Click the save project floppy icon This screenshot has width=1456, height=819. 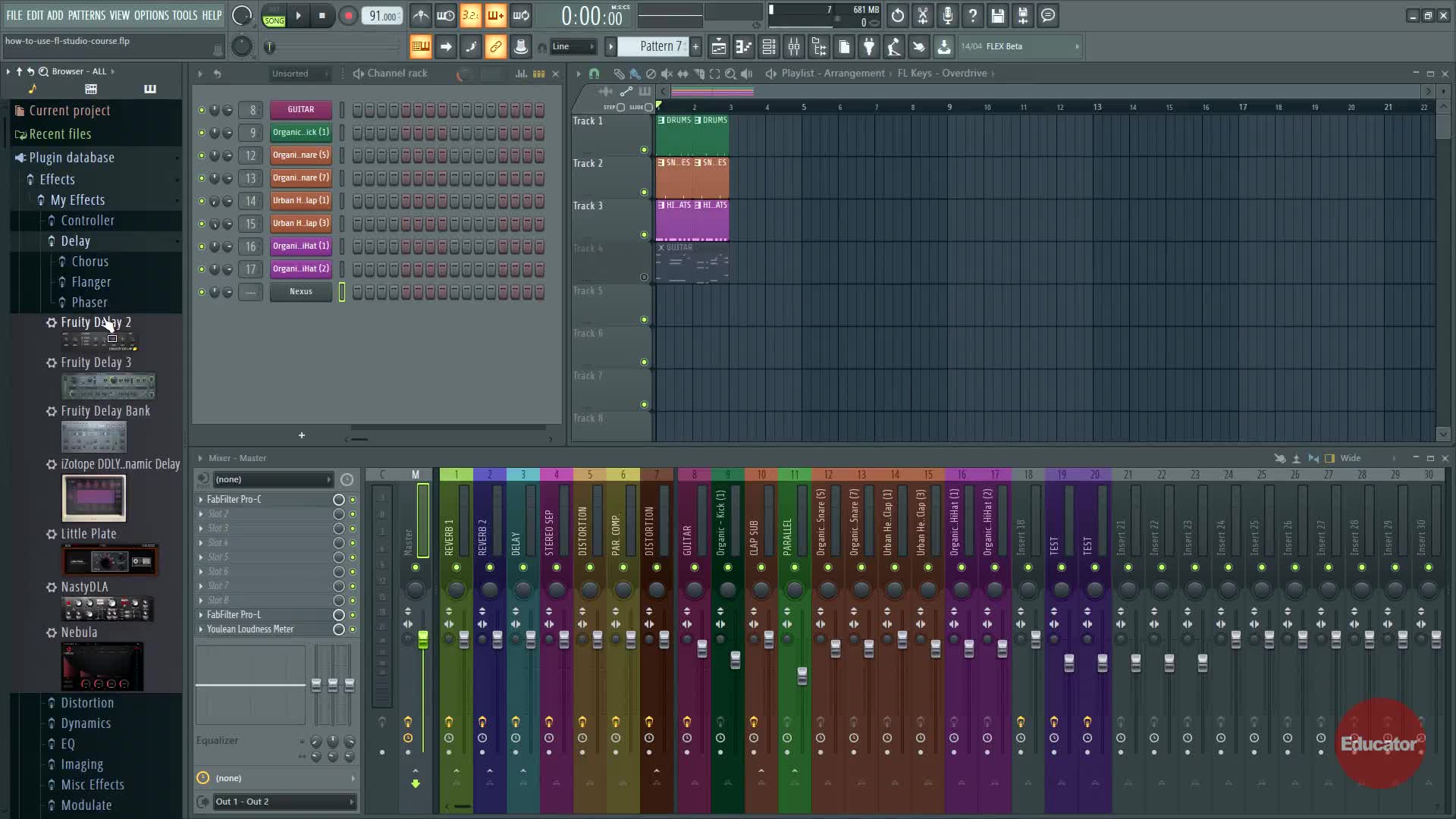[x=997, y=15]
